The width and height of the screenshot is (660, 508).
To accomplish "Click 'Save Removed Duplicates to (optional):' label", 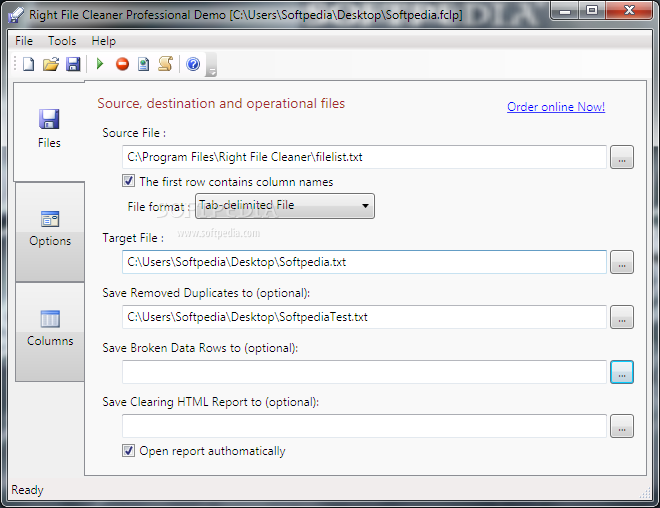I will [206, 293].
